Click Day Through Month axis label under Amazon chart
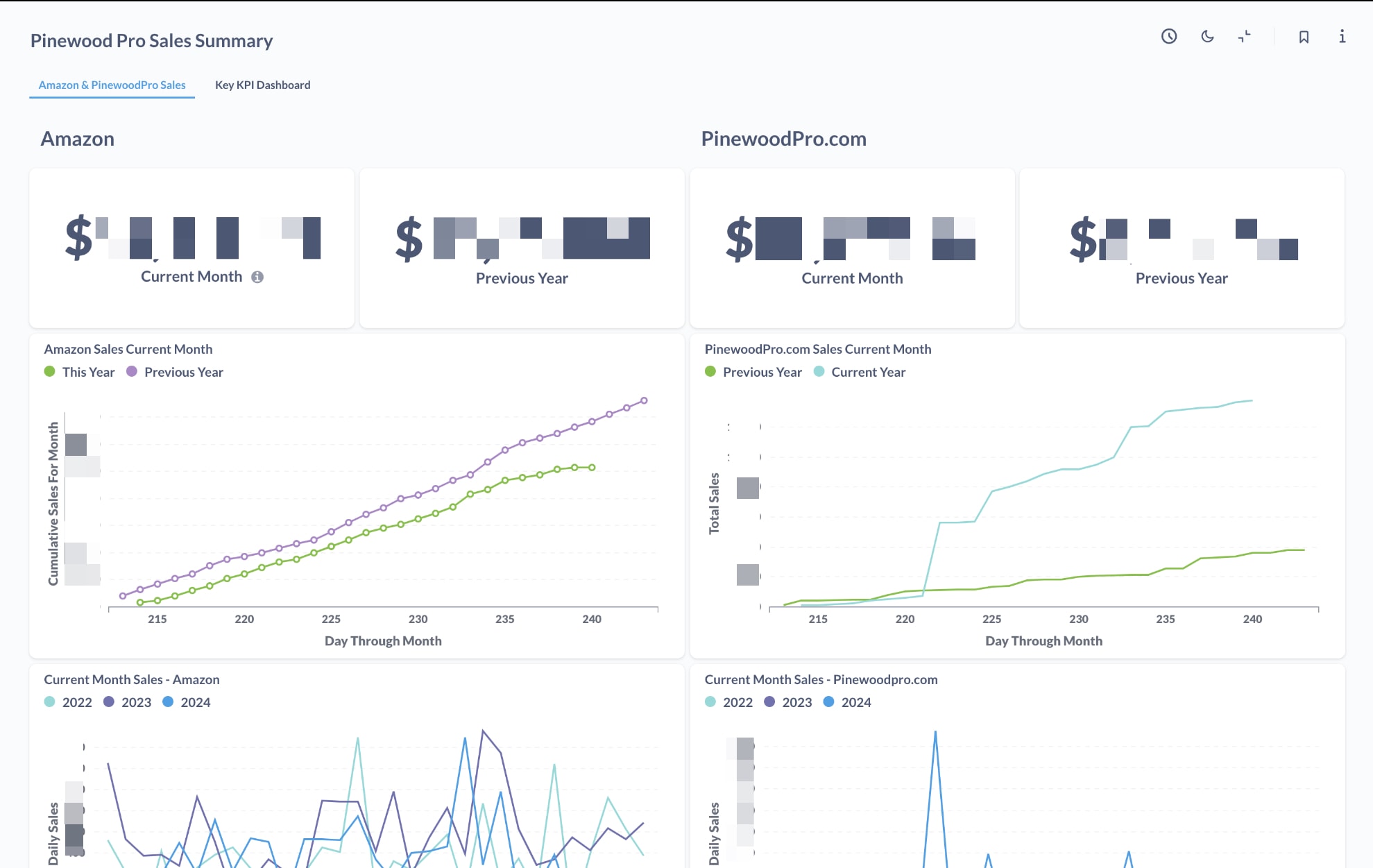1373x868 pixels. pos(383,641)
